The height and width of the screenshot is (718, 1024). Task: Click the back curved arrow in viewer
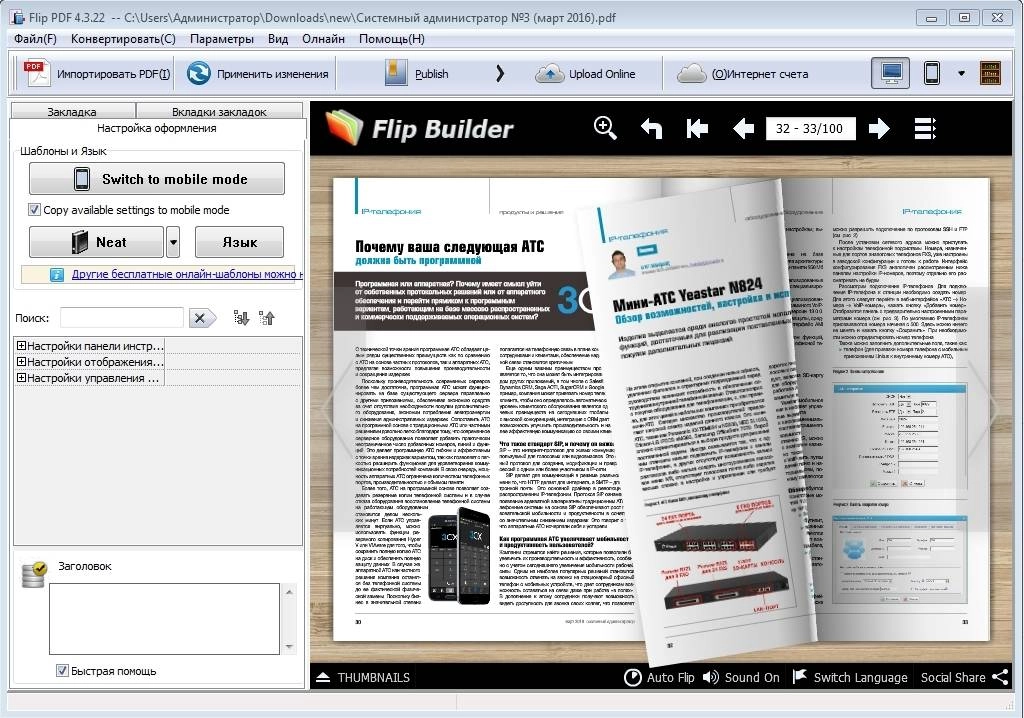(x=651, y=128)
